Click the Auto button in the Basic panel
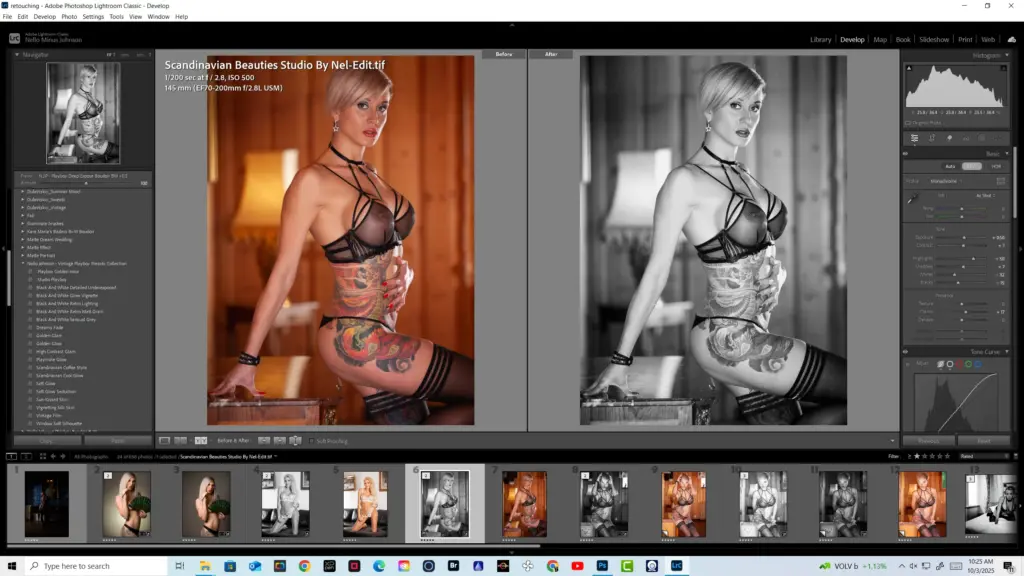Viewport: 1024px width, 576px height. 950,166
